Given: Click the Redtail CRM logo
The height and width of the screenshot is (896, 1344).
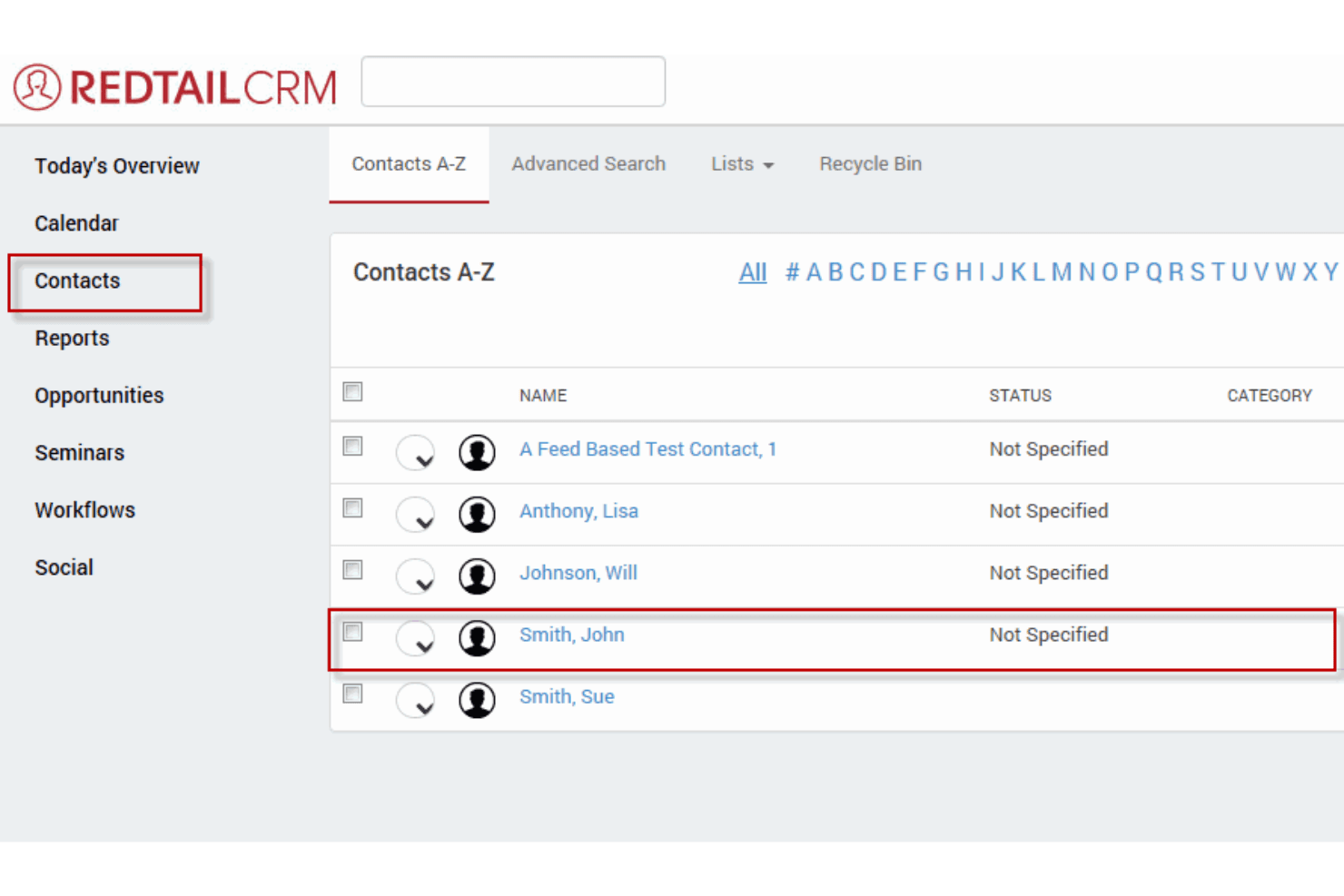Looking at the screenshot, I should pyautogui.click(x=175, y=87).
